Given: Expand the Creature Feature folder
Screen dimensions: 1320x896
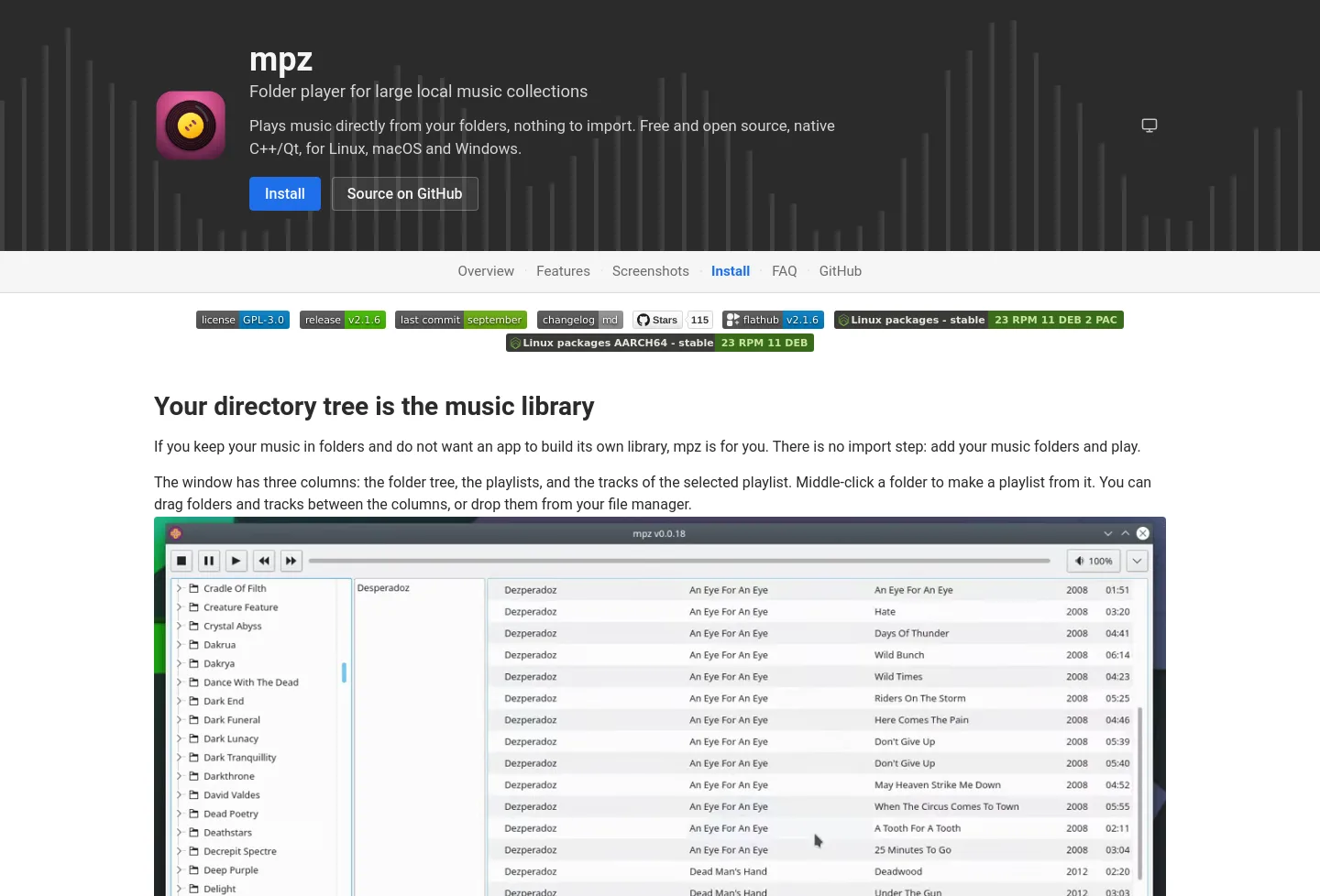Looking at the screenshot, I should 180,607.
